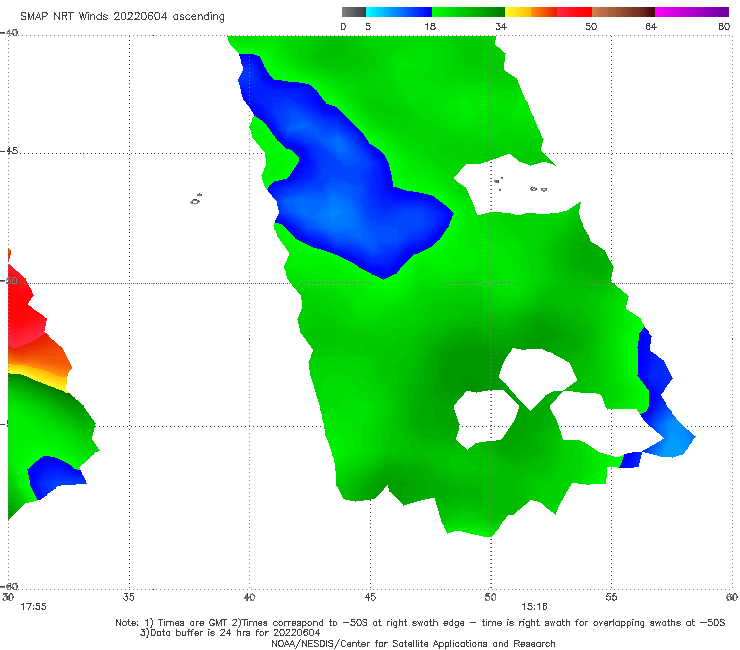Click the cyan-to-blue 5–18 color bar segment
The image size is (740, 650).
coord(399,12)
